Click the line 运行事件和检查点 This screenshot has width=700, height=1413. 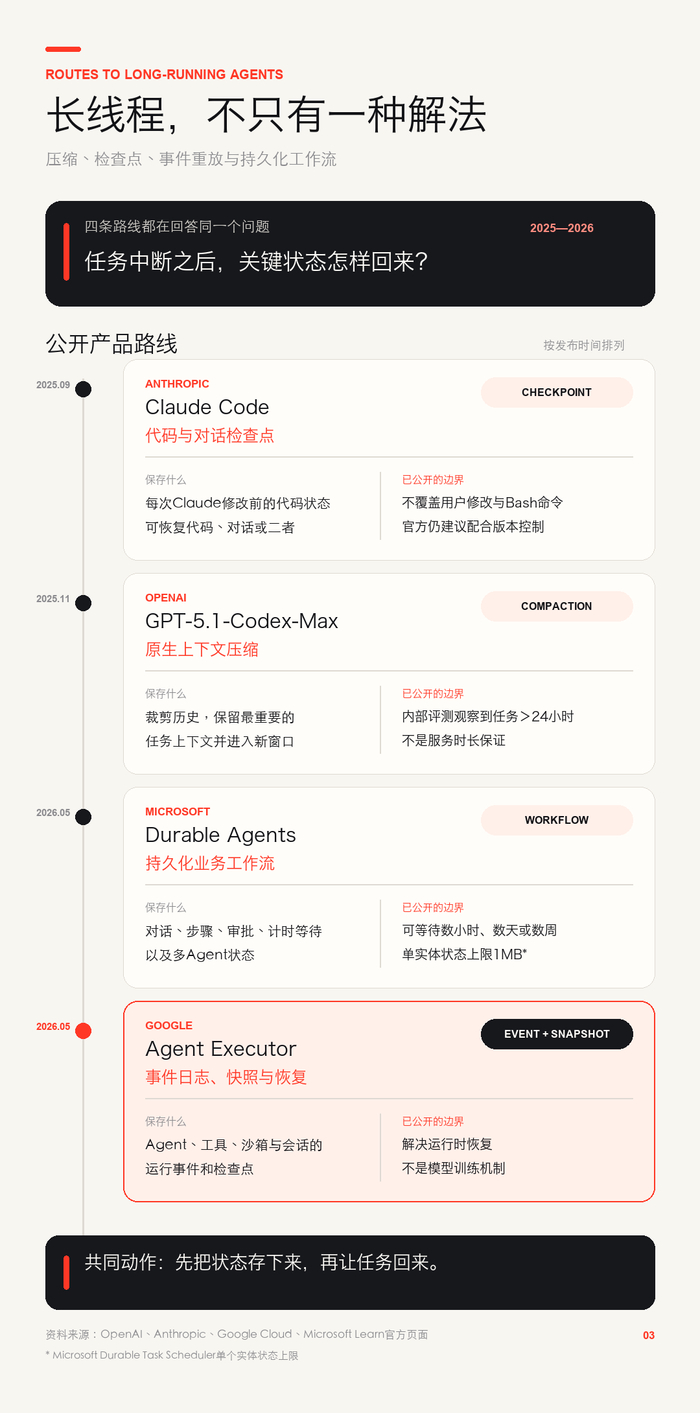200,1169
